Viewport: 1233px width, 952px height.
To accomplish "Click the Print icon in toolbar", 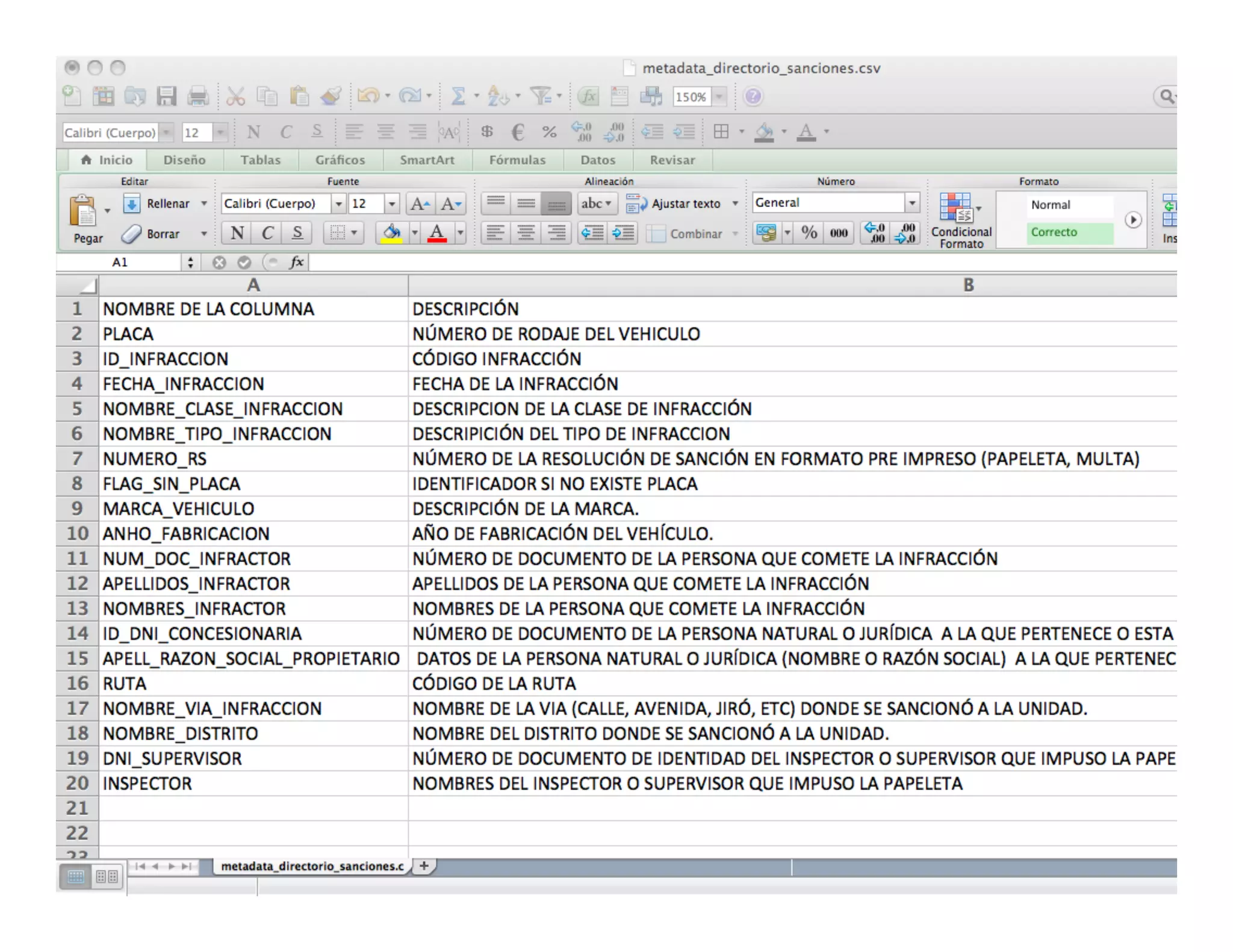I will pos(197,96).
